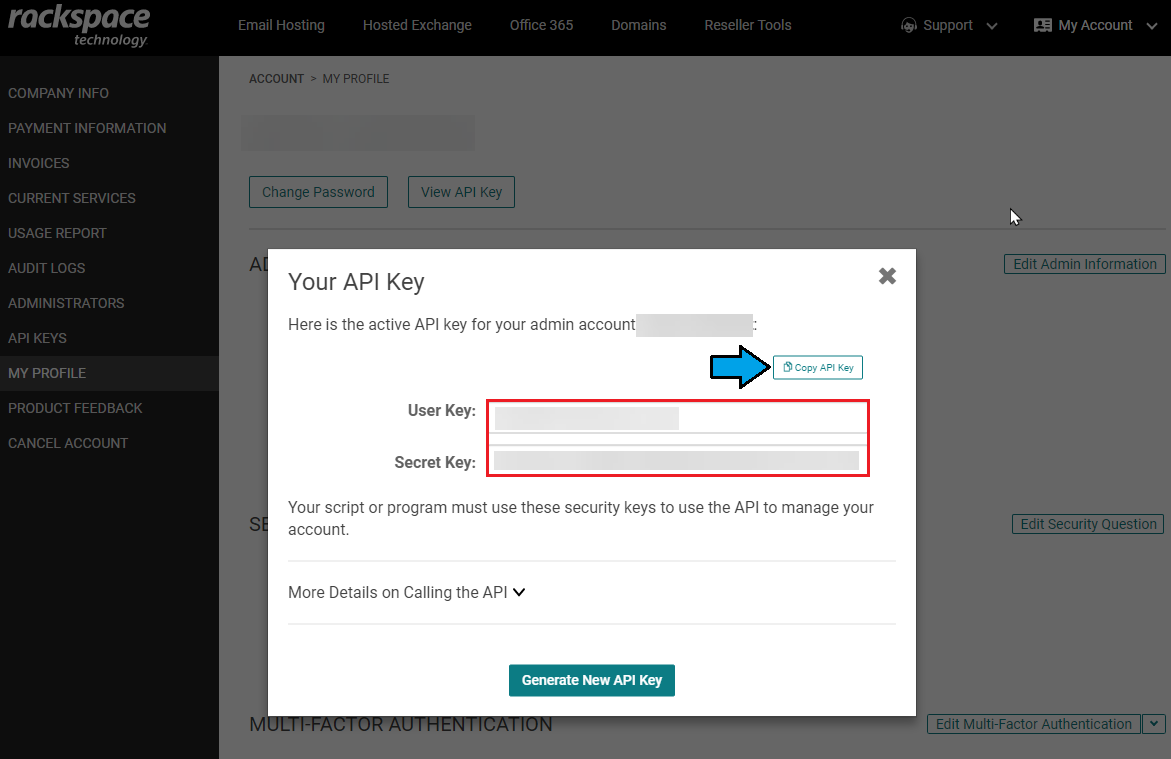Click the Rackspace Technology logo
Screen dimensions: 1171x759
[78, 25]
